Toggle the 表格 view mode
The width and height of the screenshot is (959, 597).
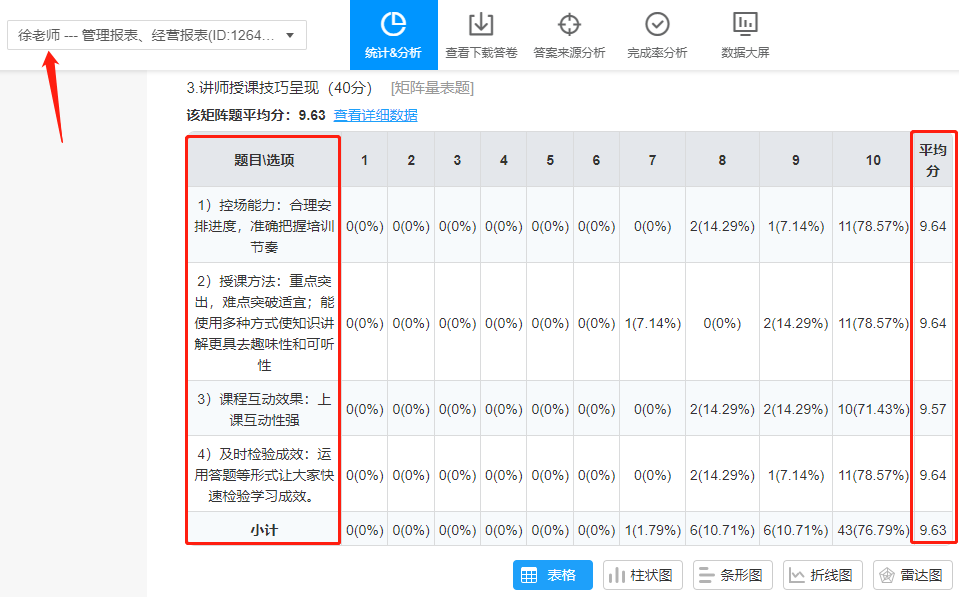(x=551, y=575)
